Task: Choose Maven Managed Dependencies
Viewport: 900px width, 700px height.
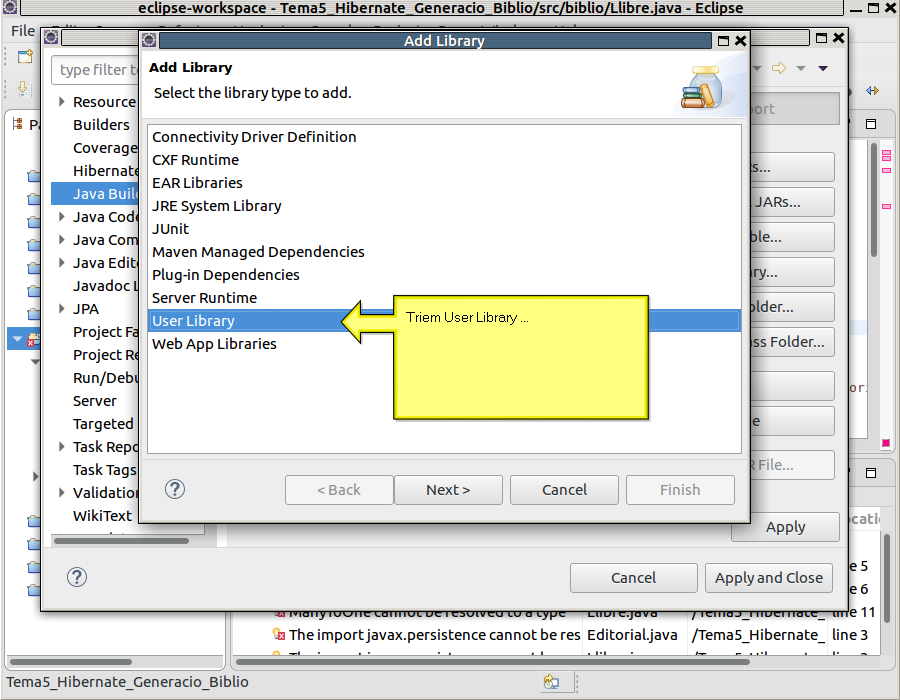Action: (x=444, y=252)
